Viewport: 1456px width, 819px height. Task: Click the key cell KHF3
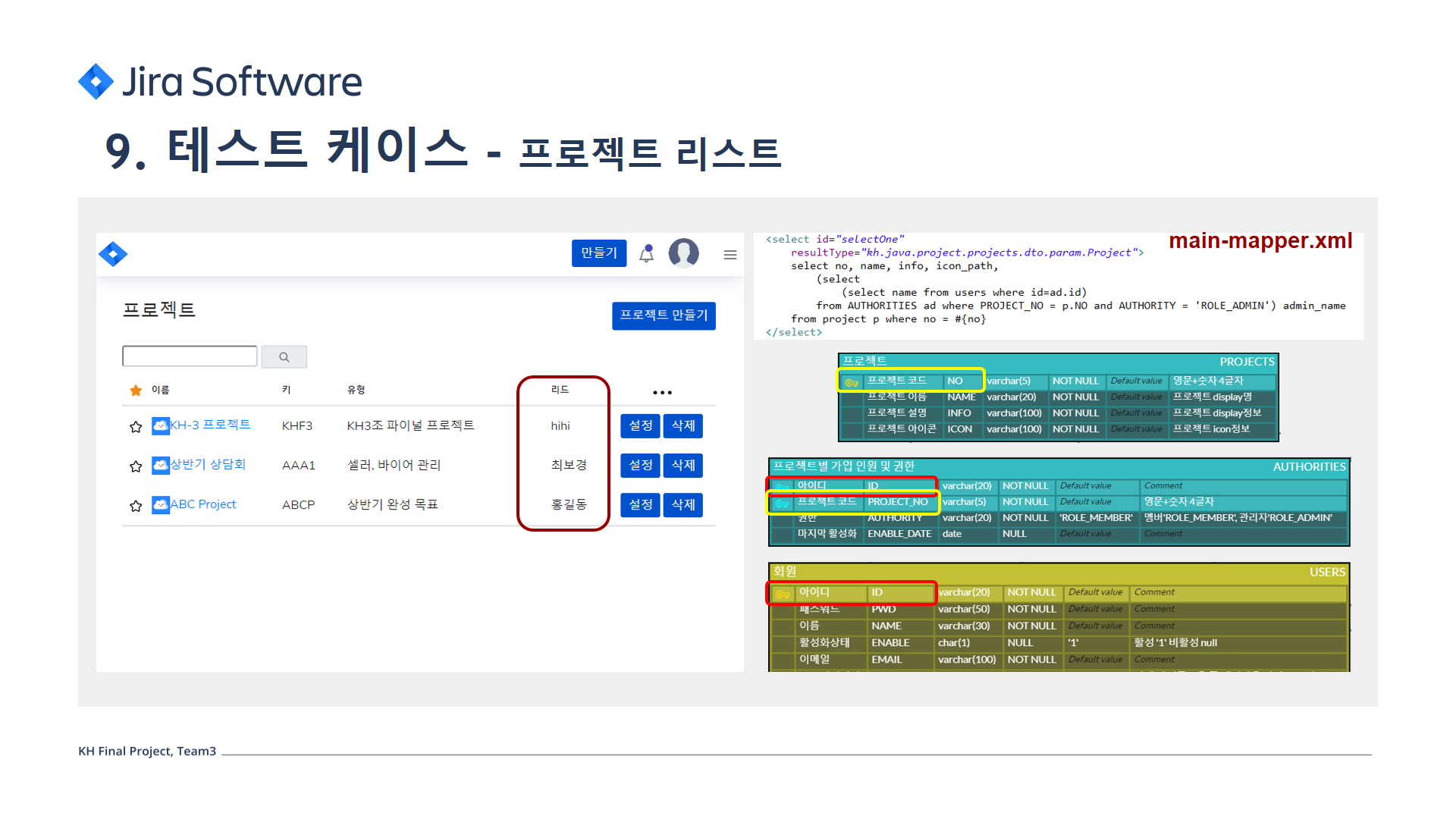[297, 426]
